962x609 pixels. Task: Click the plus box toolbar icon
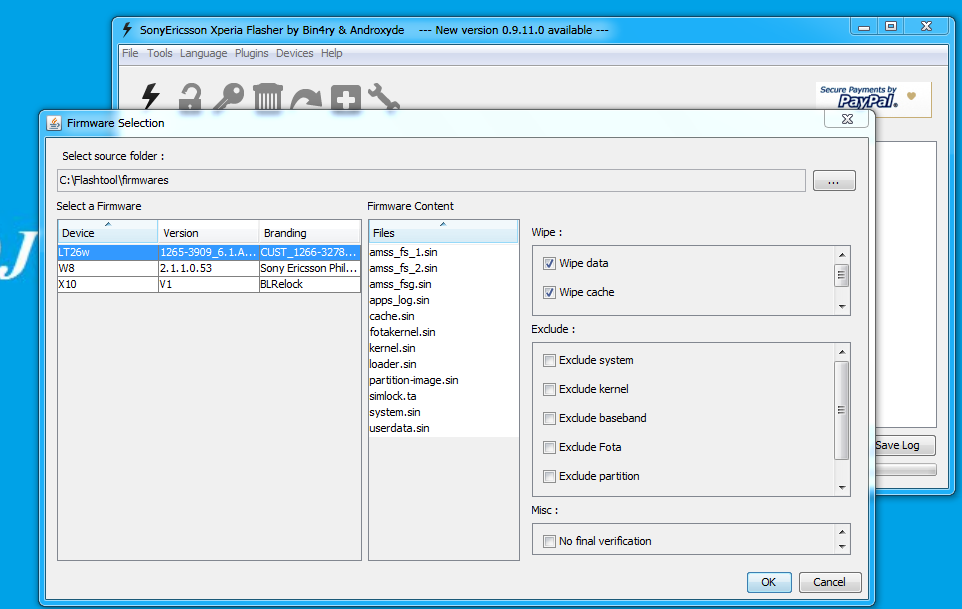coord(345,98)
